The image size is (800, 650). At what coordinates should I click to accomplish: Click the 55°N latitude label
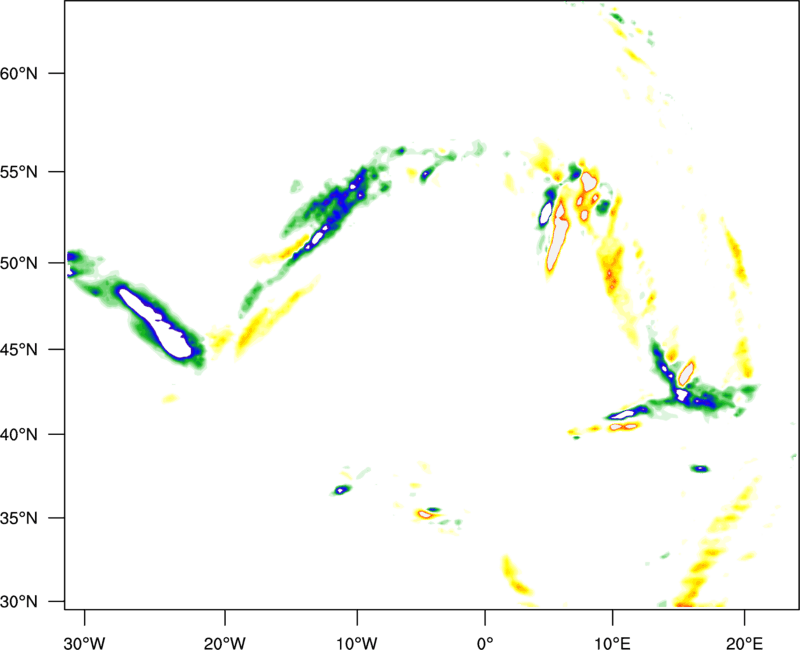[x=19, y=172]
